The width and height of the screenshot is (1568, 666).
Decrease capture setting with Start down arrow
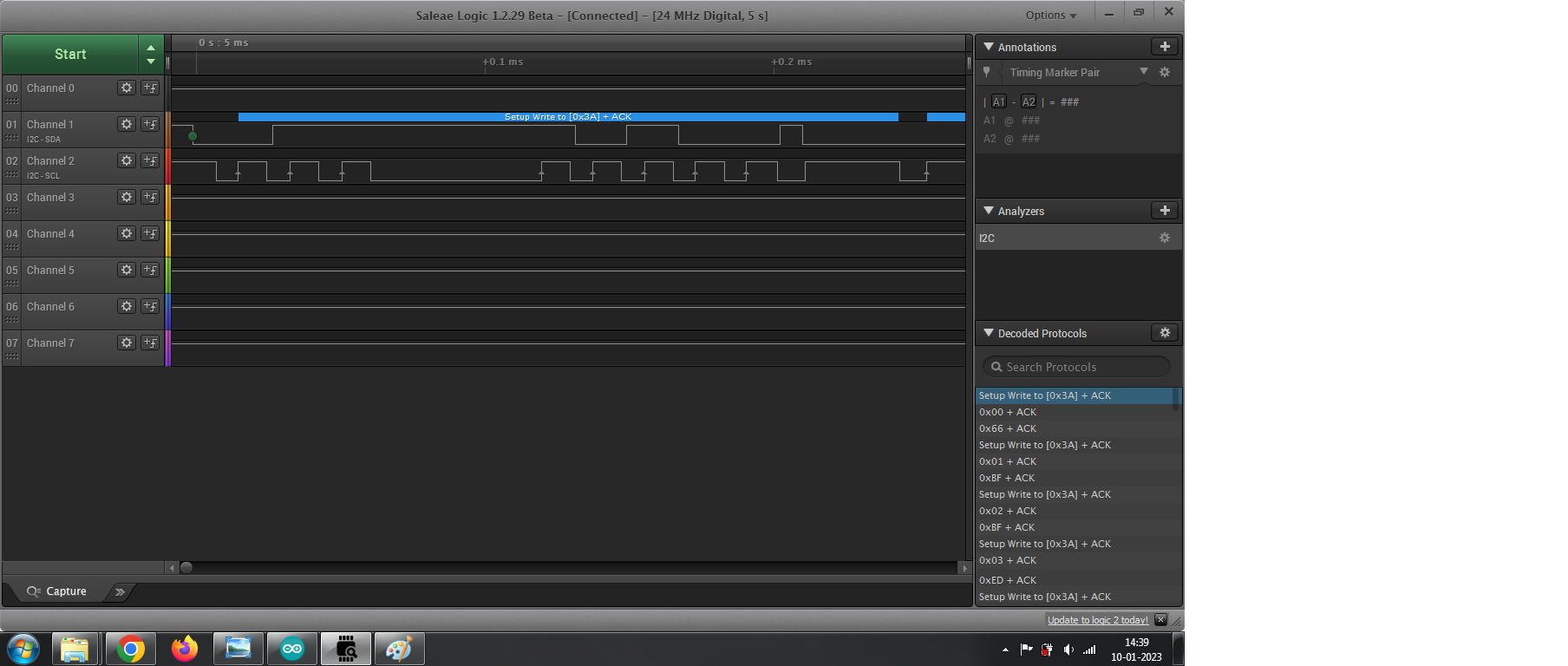tap(151, 62)
